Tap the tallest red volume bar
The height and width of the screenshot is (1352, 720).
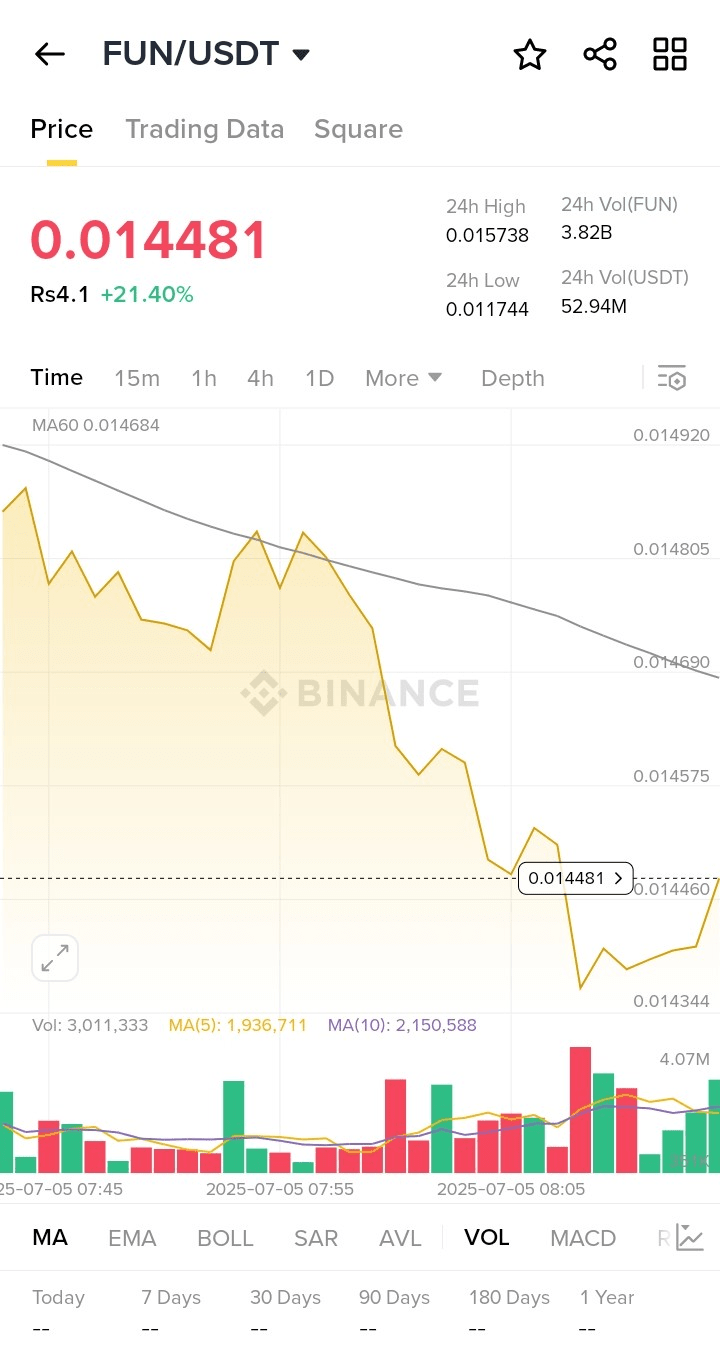pyautogui.click(x=580, y=1110)
